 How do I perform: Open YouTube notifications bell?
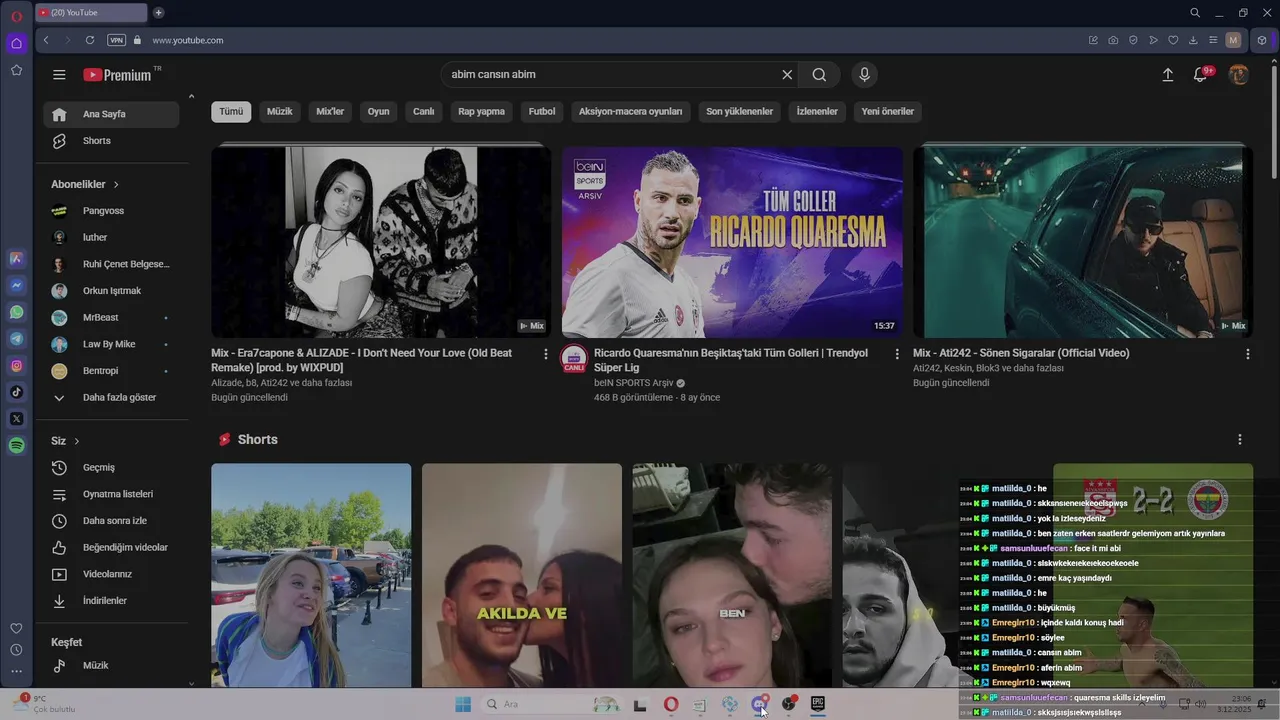(x=1201, y=75)
